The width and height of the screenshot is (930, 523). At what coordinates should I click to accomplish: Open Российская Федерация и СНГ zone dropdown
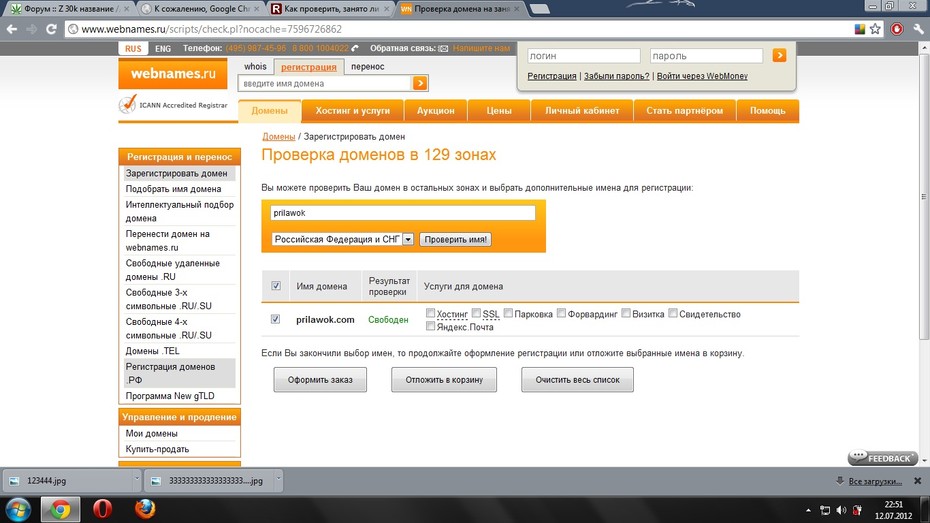[x=343, y=239]
